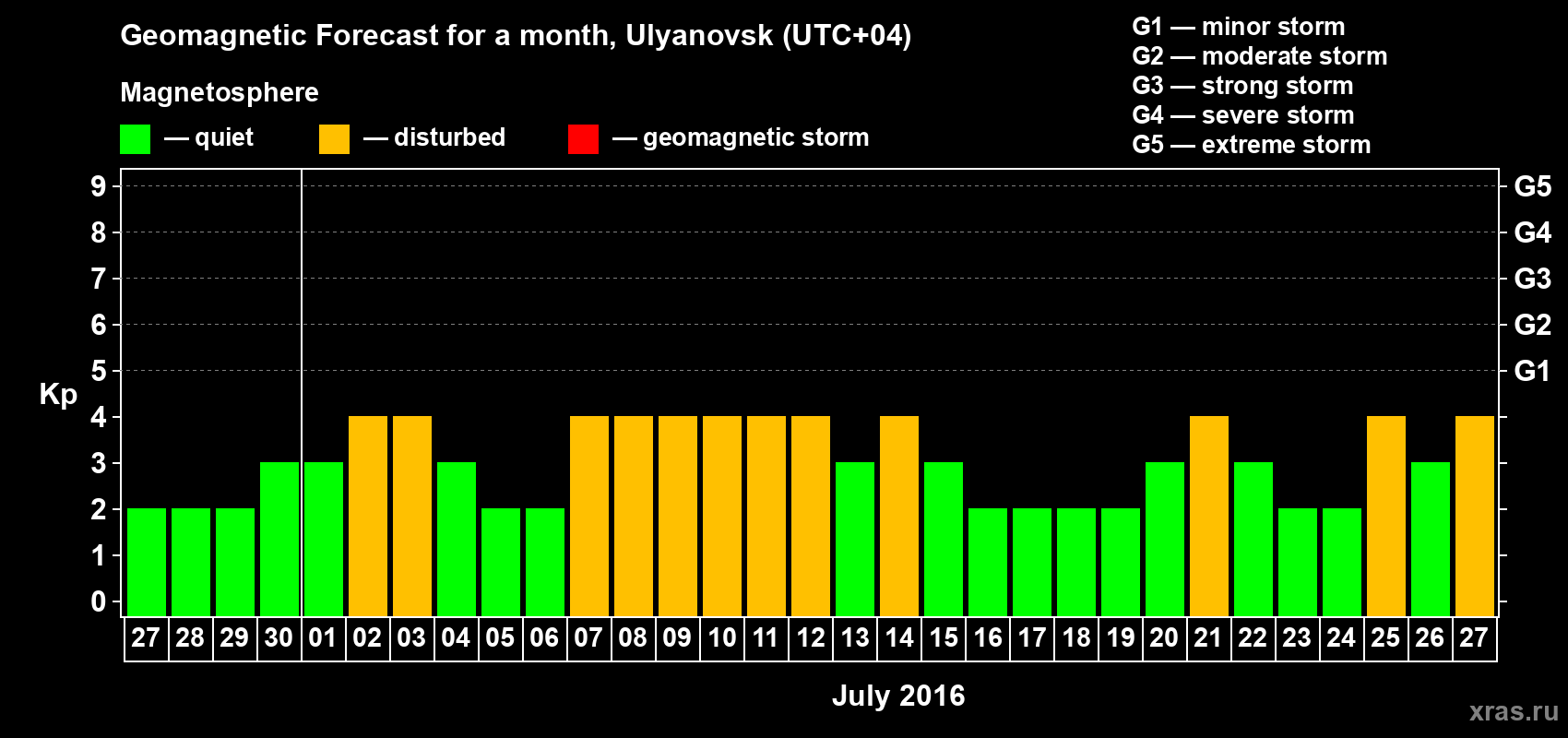Click the orange bar for date 14

(899, 517)
